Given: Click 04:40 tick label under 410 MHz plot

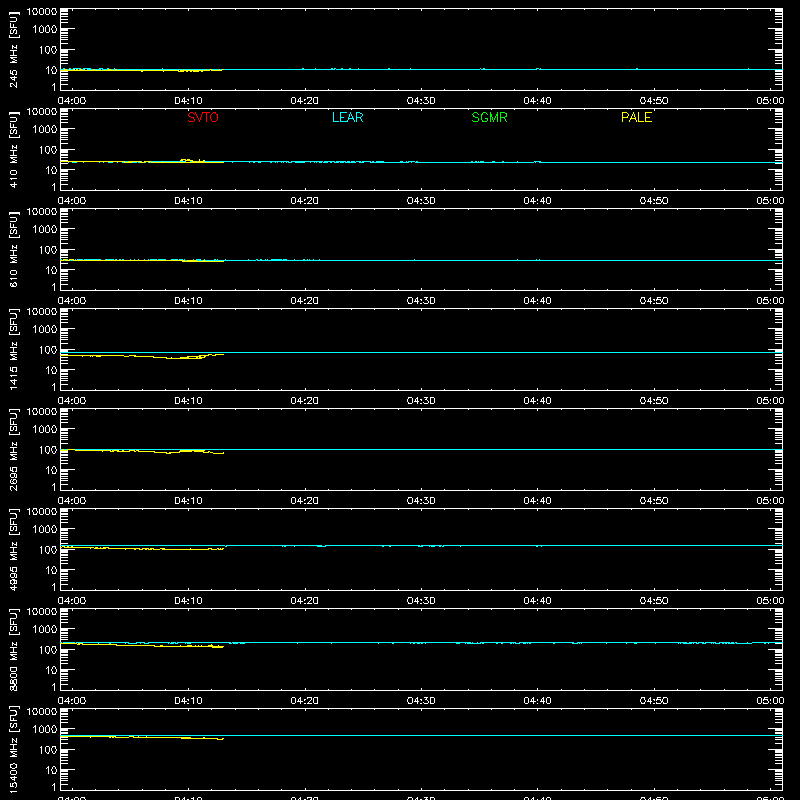Looking at the screenshot, I should [537, 201].
